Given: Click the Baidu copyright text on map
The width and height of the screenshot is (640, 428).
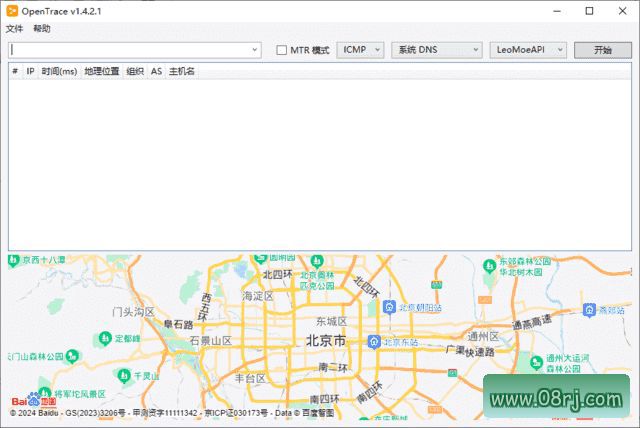Looking at the screenshot, I should click(172, 413).
